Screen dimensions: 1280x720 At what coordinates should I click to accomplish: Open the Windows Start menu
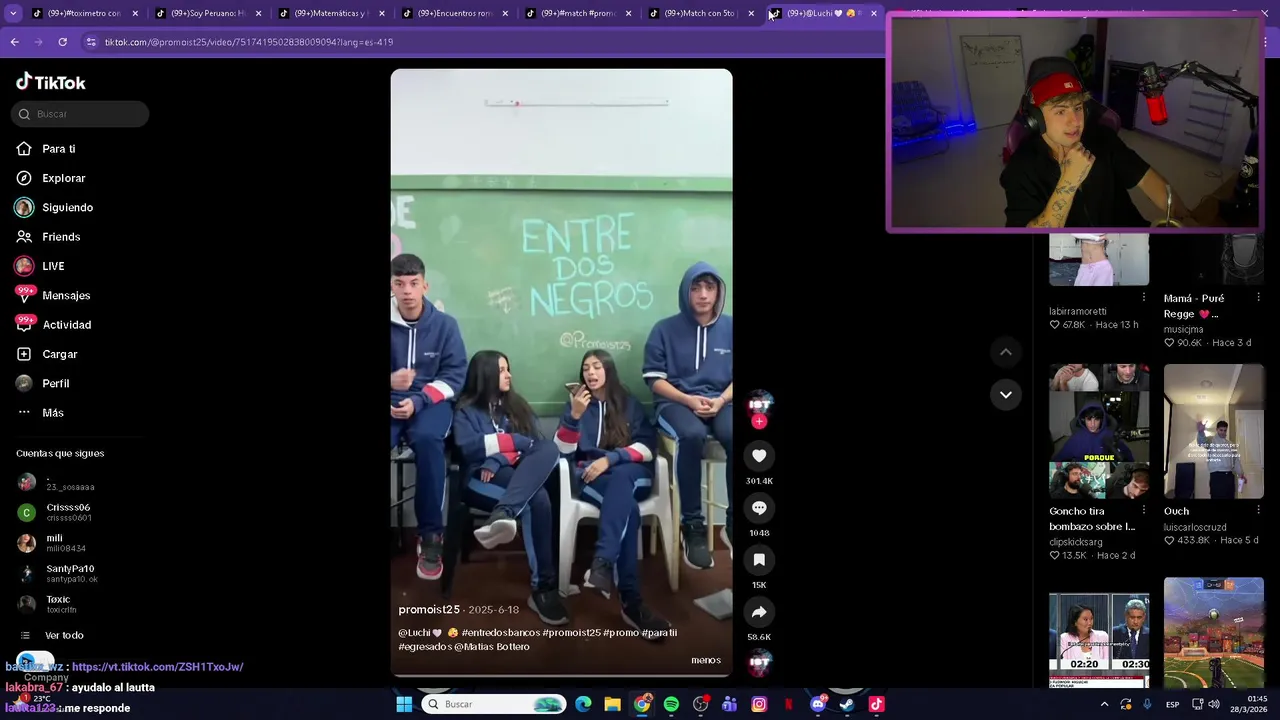[404, 704]
